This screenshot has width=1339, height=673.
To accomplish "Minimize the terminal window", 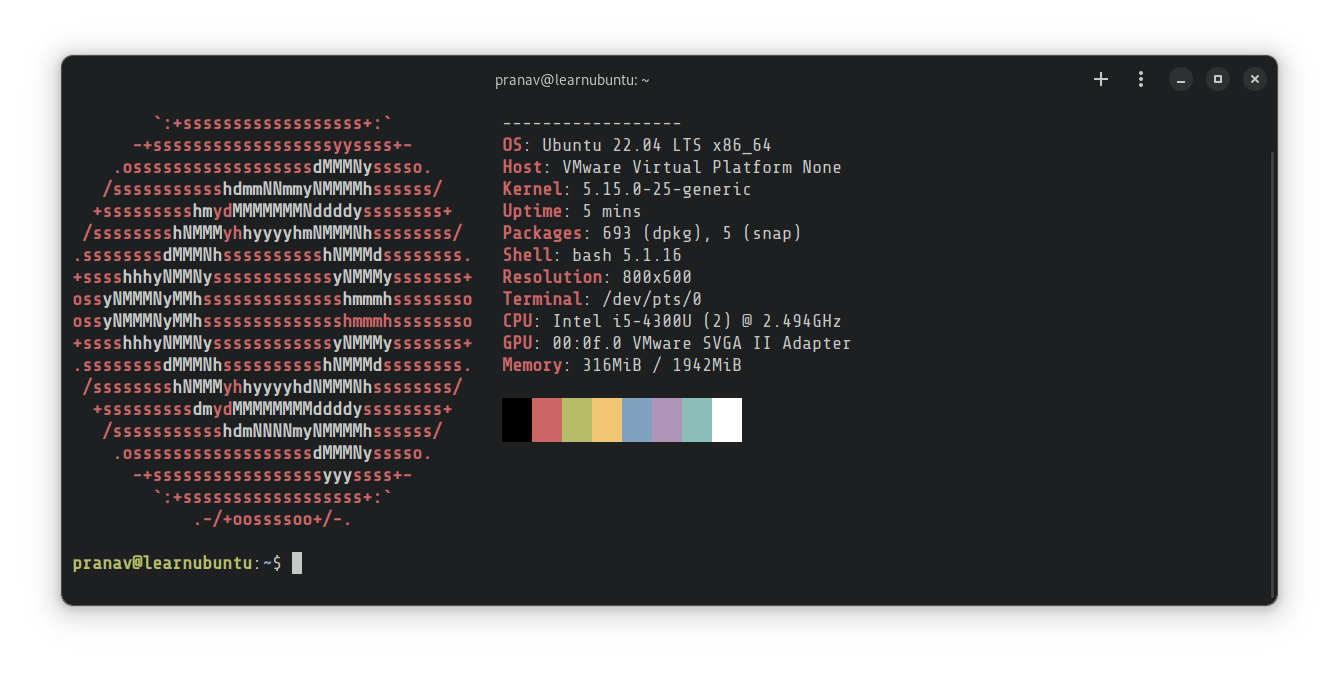I will [1181, 79].
